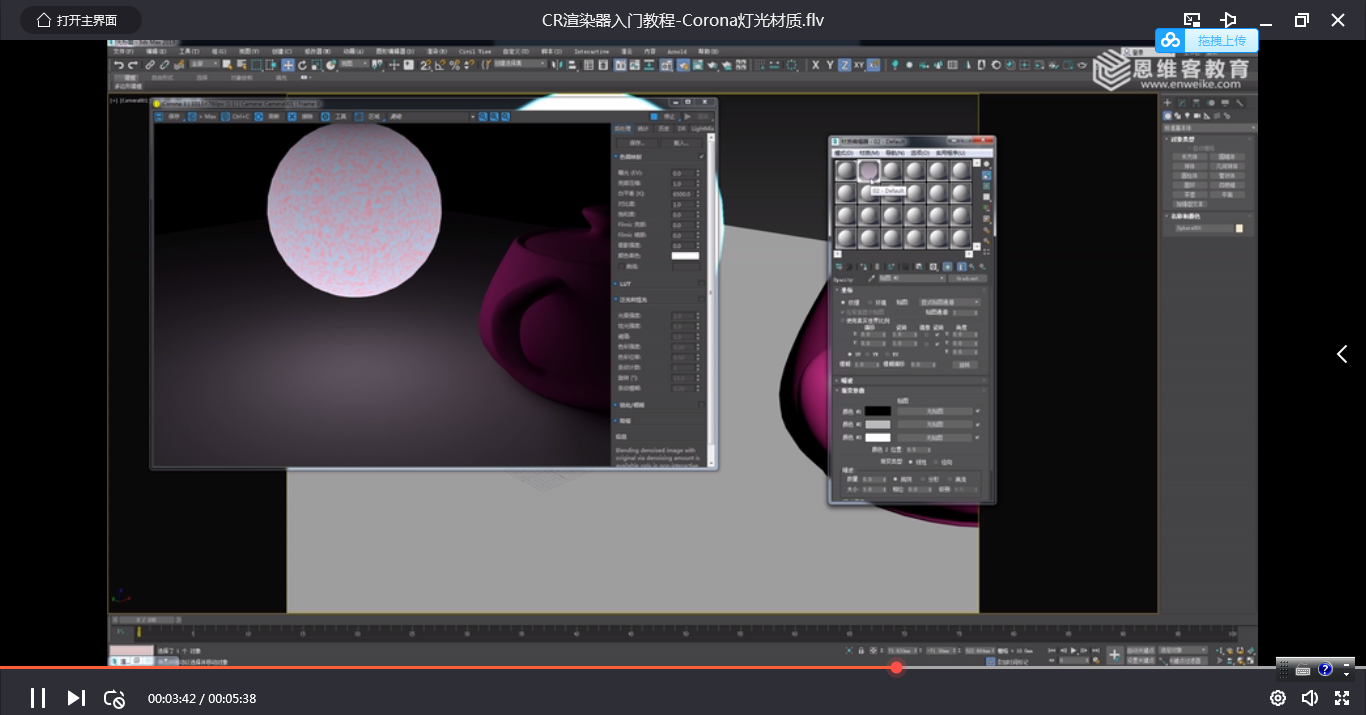Toggle the tone mapping checkbox in Corona frame buffer

pyautogui.click(x=702, y=157)
